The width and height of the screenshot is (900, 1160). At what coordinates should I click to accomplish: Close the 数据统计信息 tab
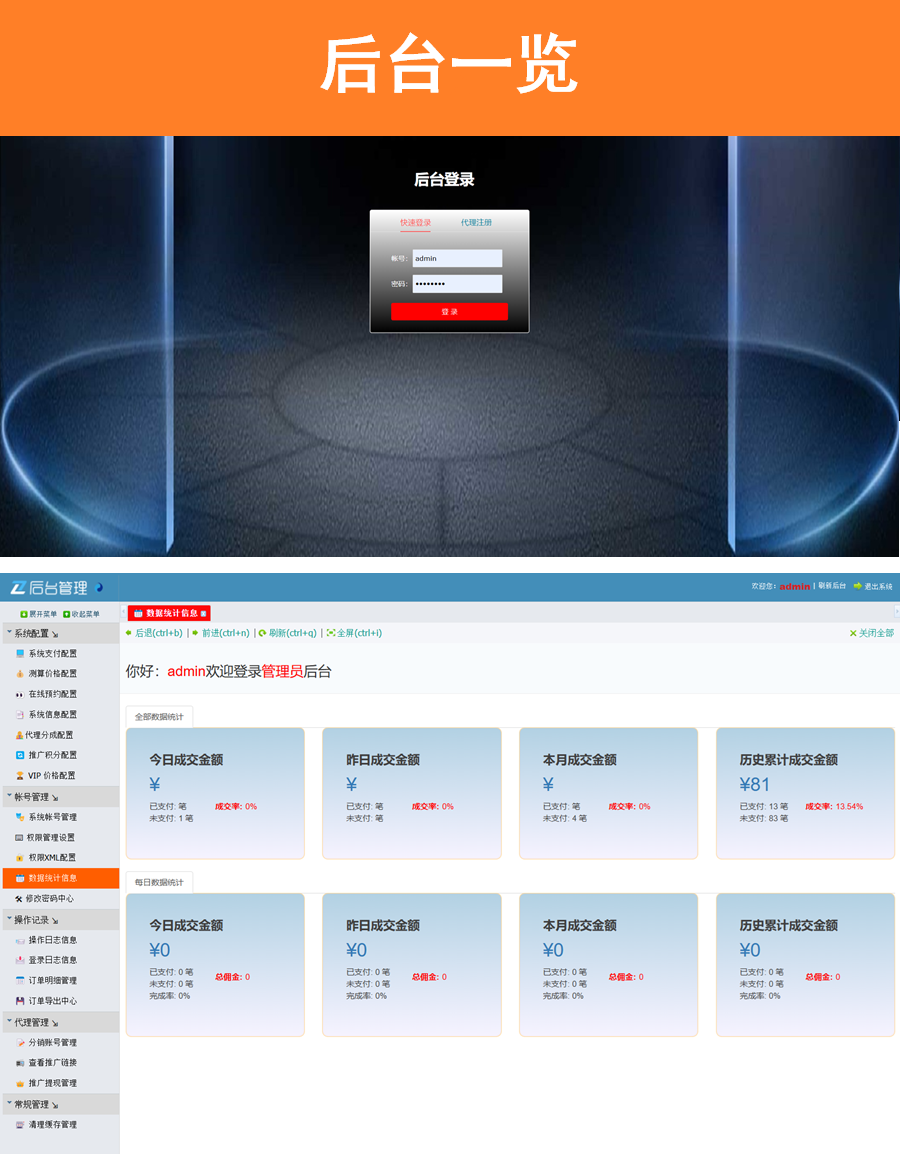coord(204,613)
